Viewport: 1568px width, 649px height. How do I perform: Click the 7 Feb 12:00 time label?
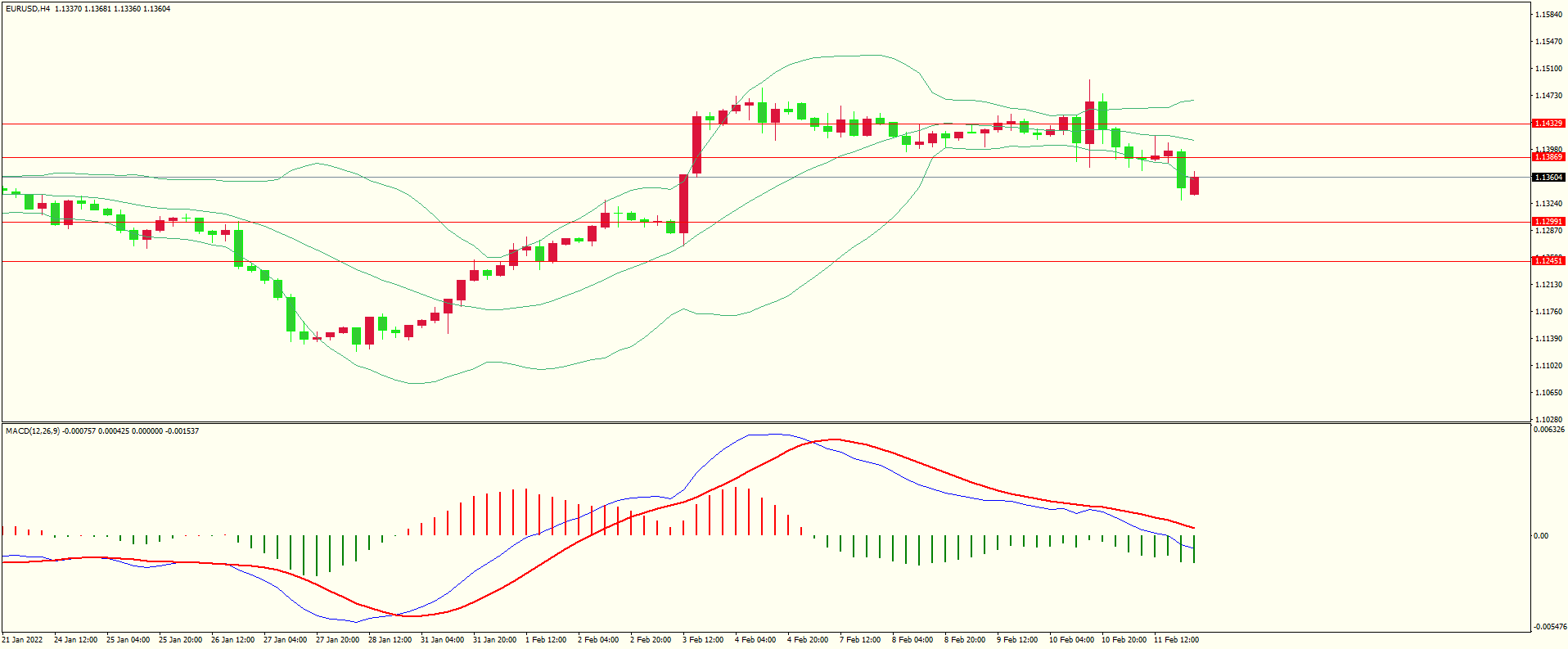click(860, 640)
